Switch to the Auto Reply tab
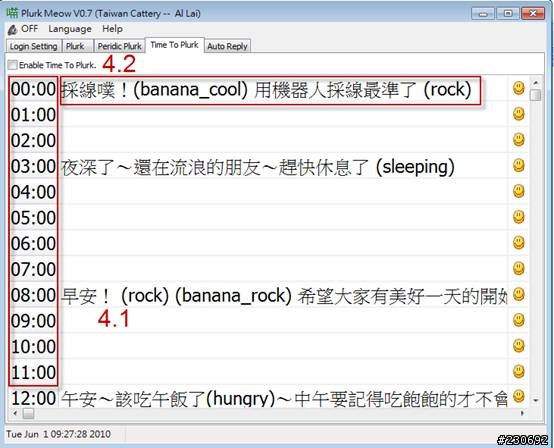Viewport: 554px width, 448px height. tap(227, 46)
